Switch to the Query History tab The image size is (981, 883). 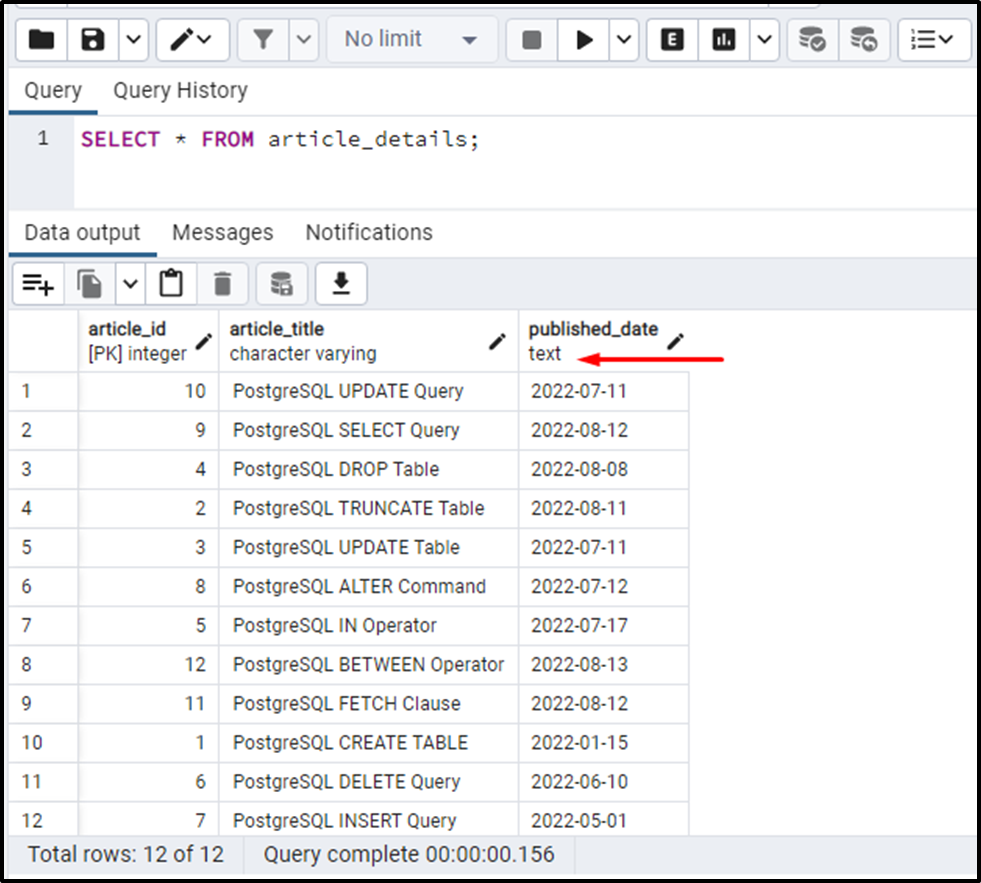pyautogui.click(x=180, y=90)
